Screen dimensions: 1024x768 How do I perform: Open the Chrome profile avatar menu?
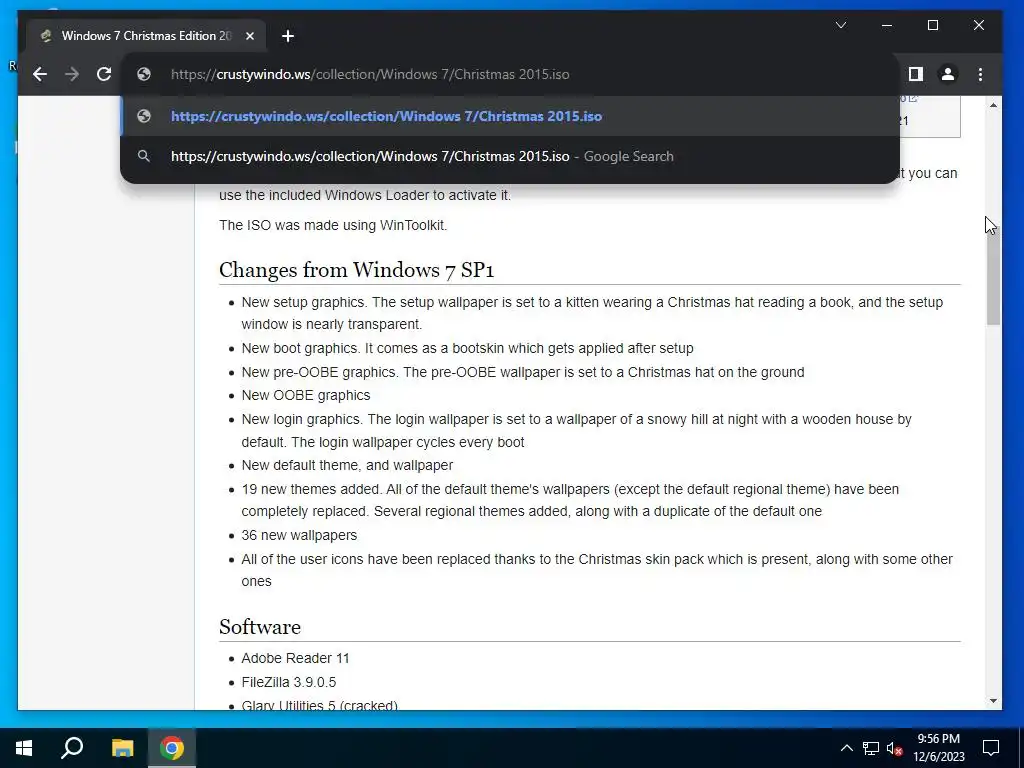click(x=948, y=74)
